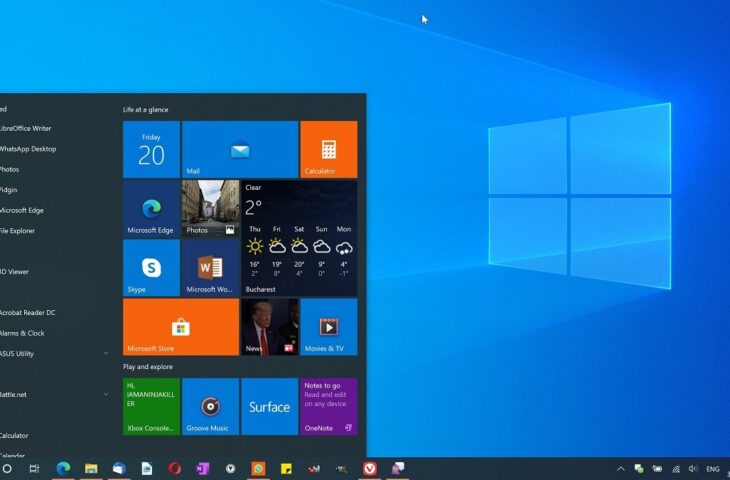The height and width of the screenshot is (480, 730).
Task: Open the Mail tile
Action: pos(240,149)
